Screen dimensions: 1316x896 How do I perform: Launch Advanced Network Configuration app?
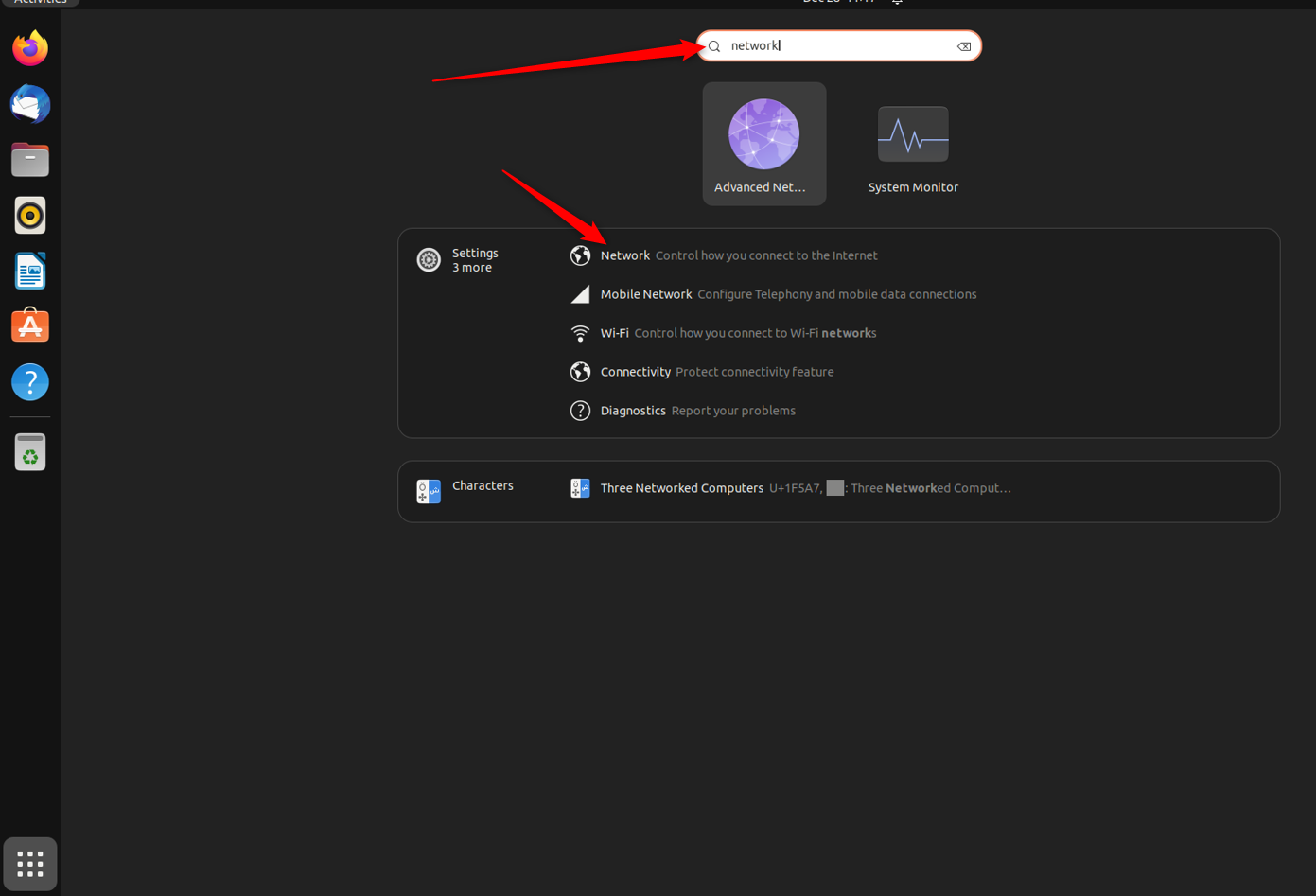click(x=763, y=144)
